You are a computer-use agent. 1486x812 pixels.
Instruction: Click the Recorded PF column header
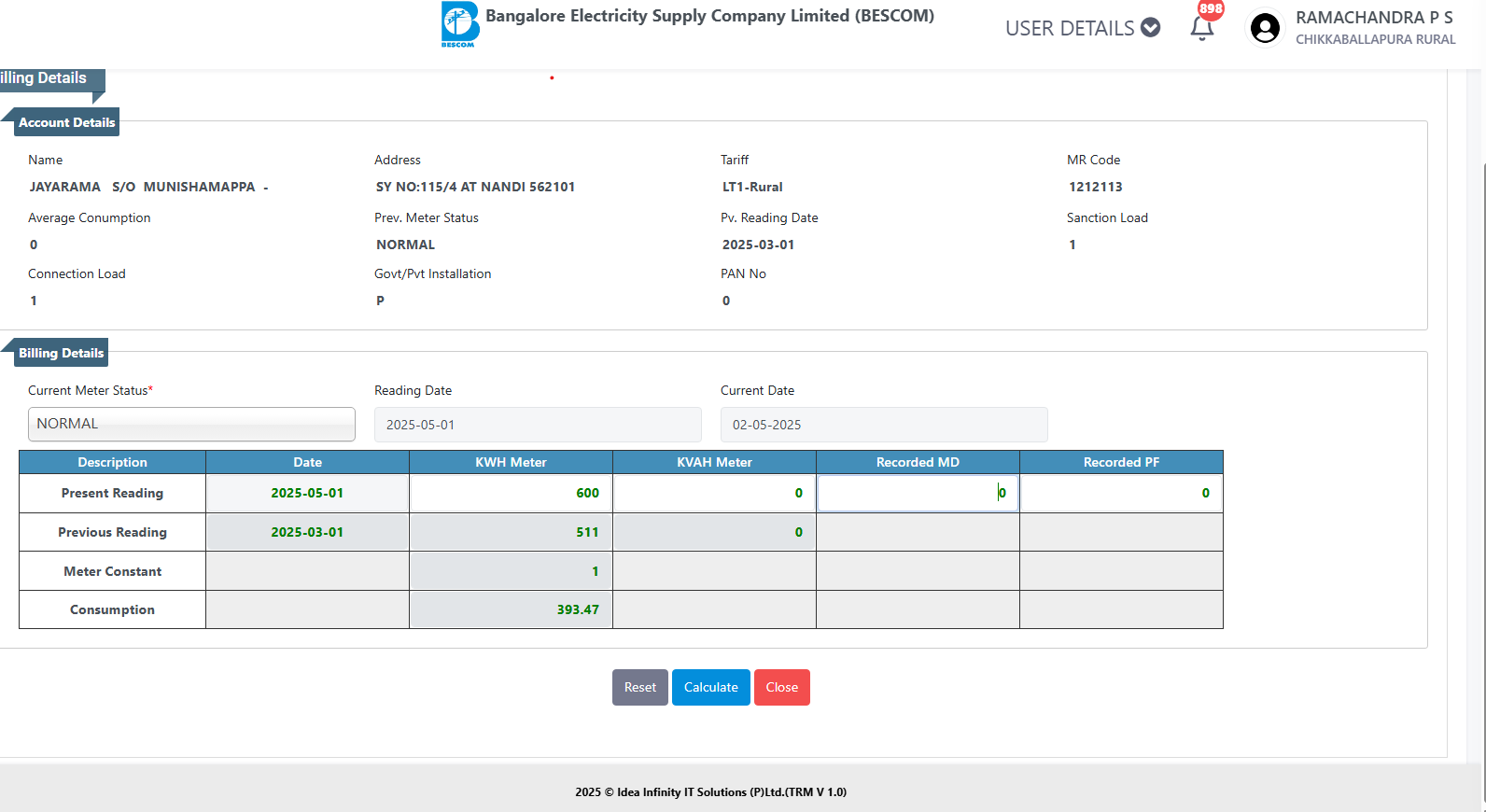[1121, 462]
